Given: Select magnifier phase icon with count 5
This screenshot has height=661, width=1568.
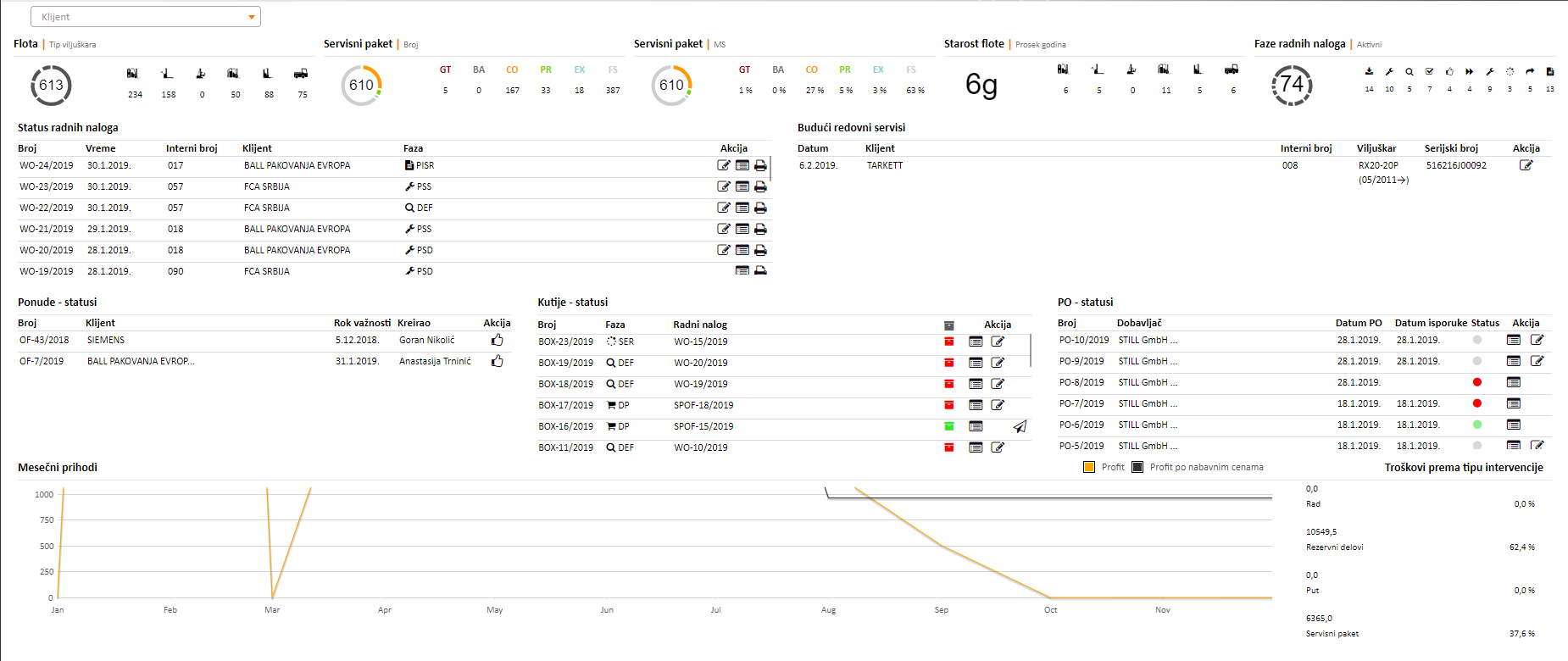Looking at the screenshot, I should click(1410, 72).
